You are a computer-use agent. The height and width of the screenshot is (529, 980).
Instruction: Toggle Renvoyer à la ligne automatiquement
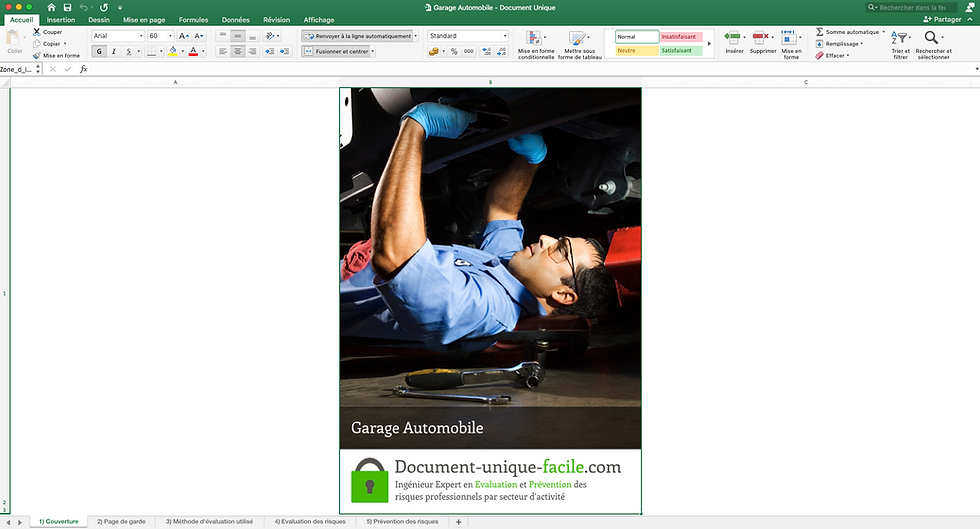tap(358, 36)
